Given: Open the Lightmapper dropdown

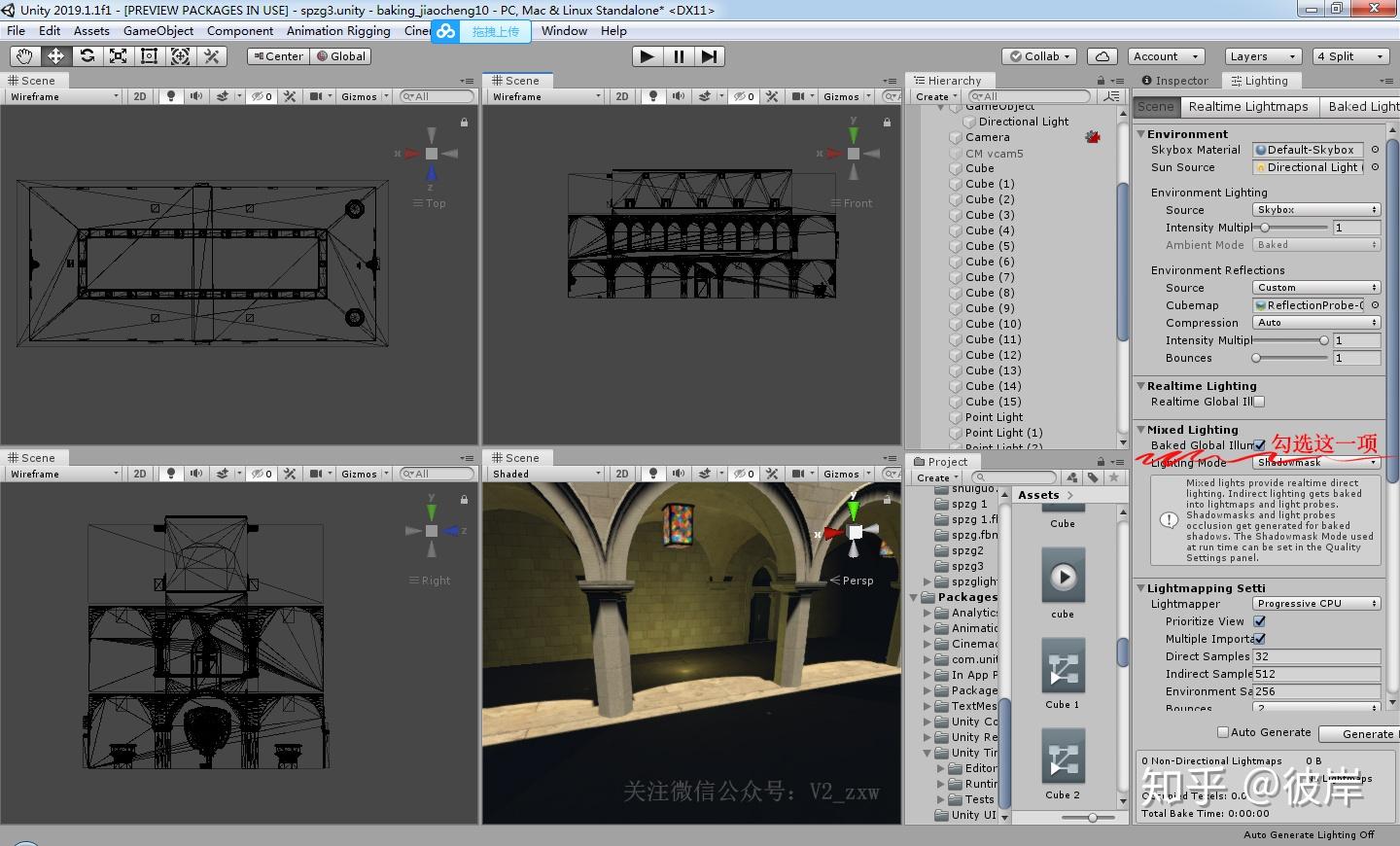Looking at the screenshot, I should 1316,604.
